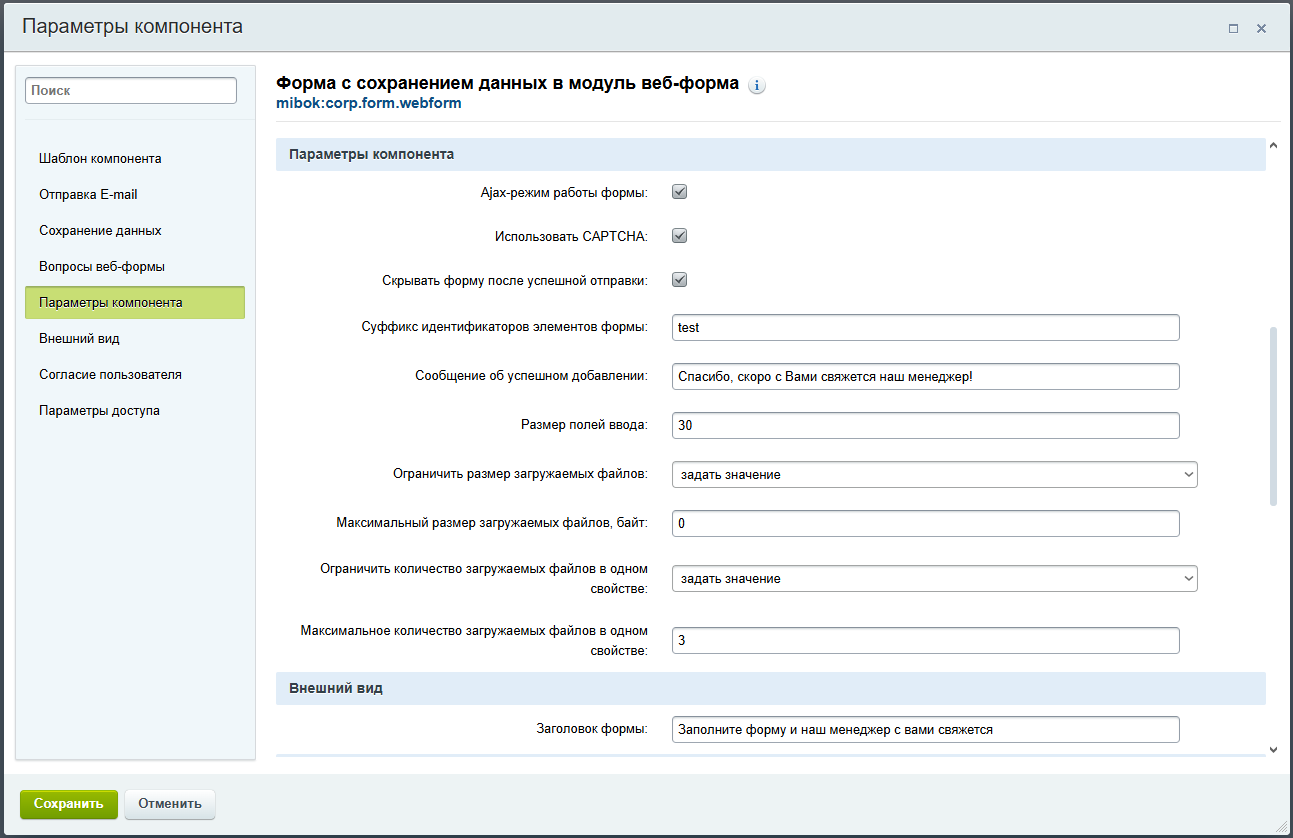Toggle Ajax-режим работы формы checkbox
This screenshot has width=1293, height=838.
[679, 192]
